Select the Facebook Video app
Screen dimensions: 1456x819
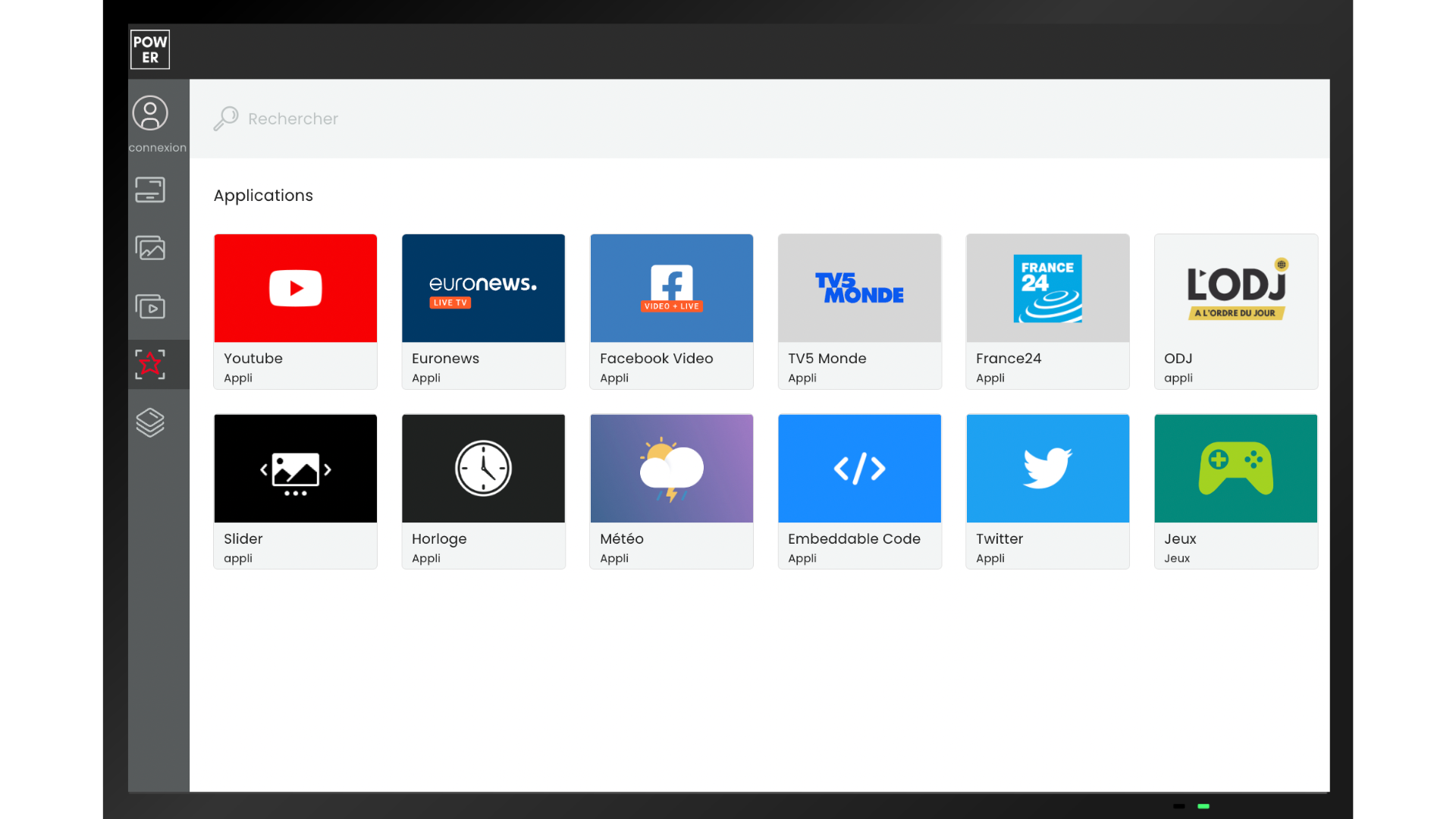[672, 311]
